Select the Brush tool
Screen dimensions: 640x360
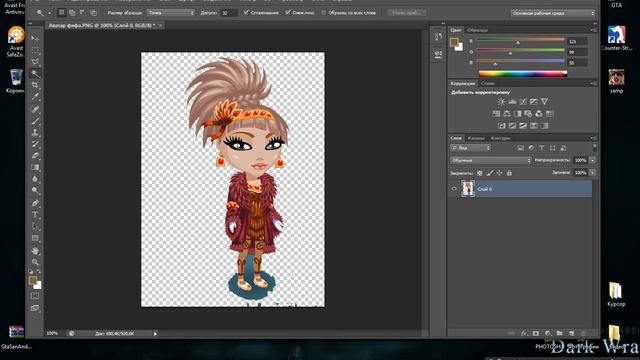[36, 121]
